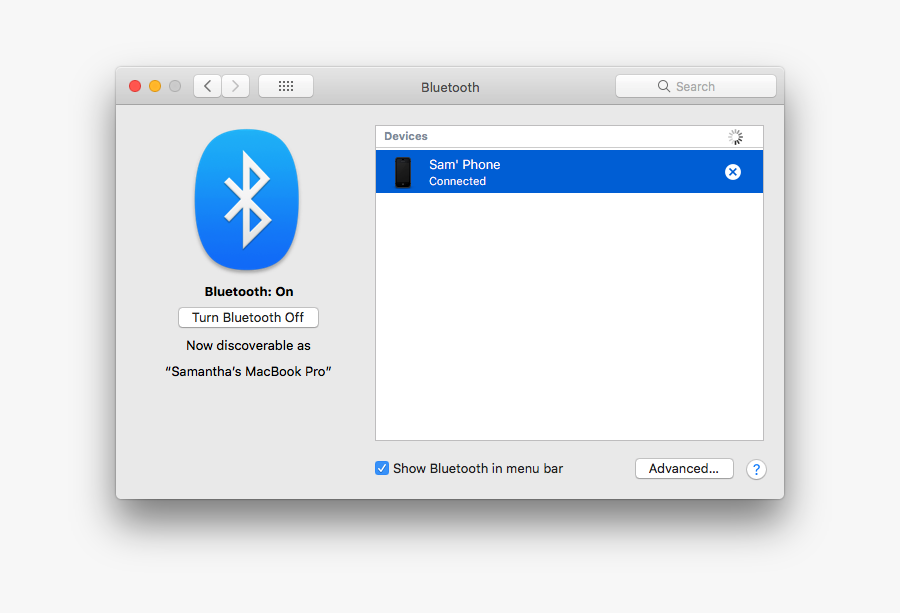Click the phone icon next to Sam' Phone
The image size is (900, 613).
tap(404, 171)
